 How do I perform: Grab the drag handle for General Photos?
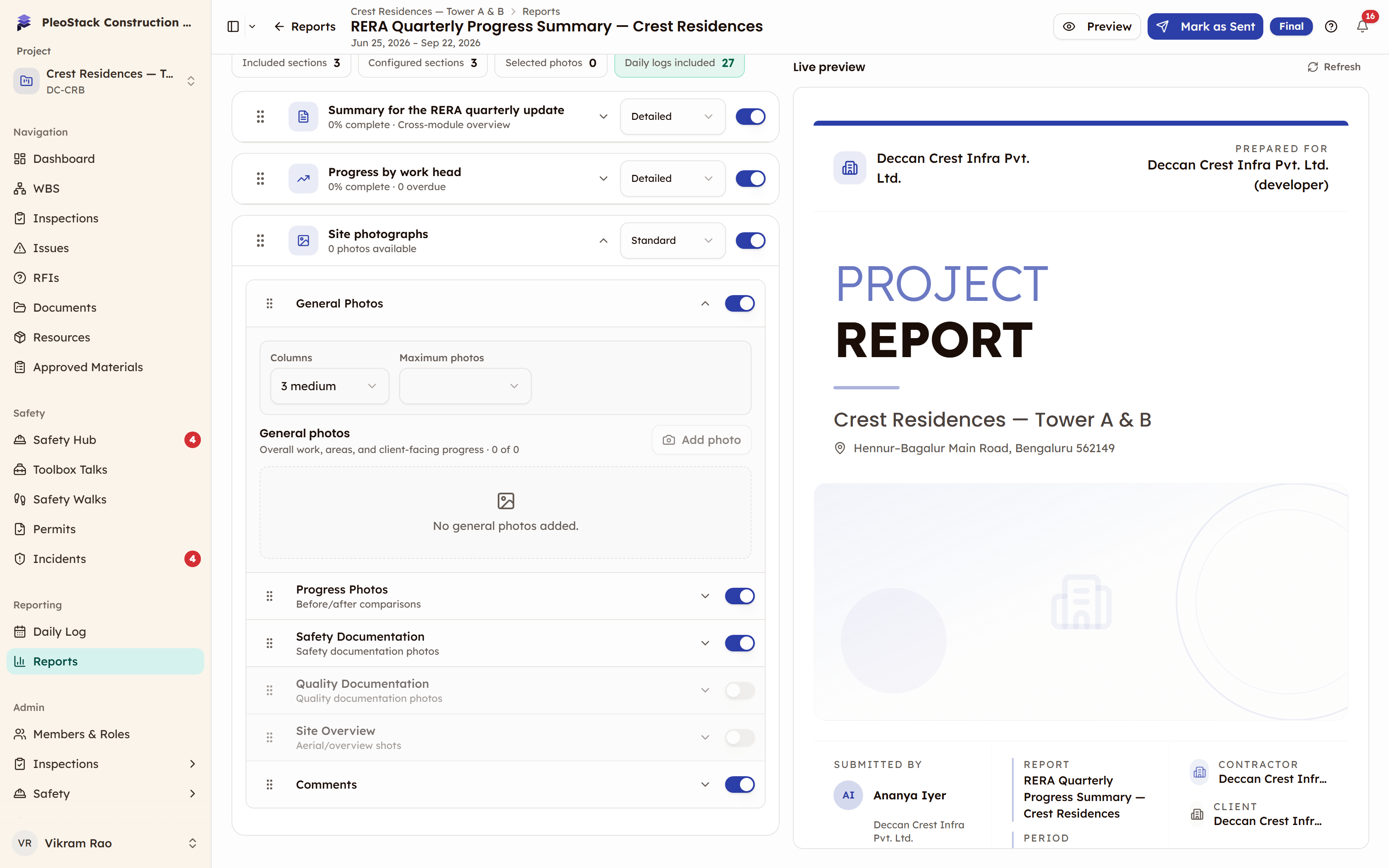tap(270, 304)
